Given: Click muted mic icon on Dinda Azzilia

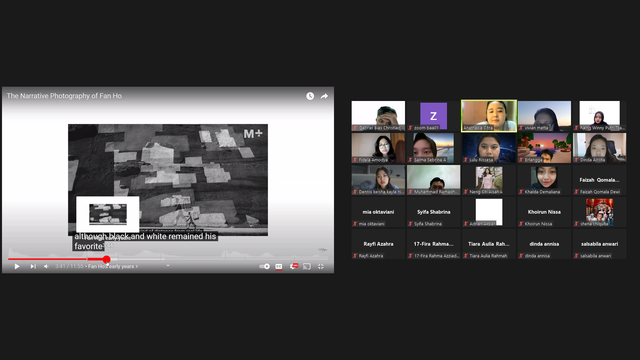Looking at the screenshot, I should pyautogui.click(x=576, y=160).
